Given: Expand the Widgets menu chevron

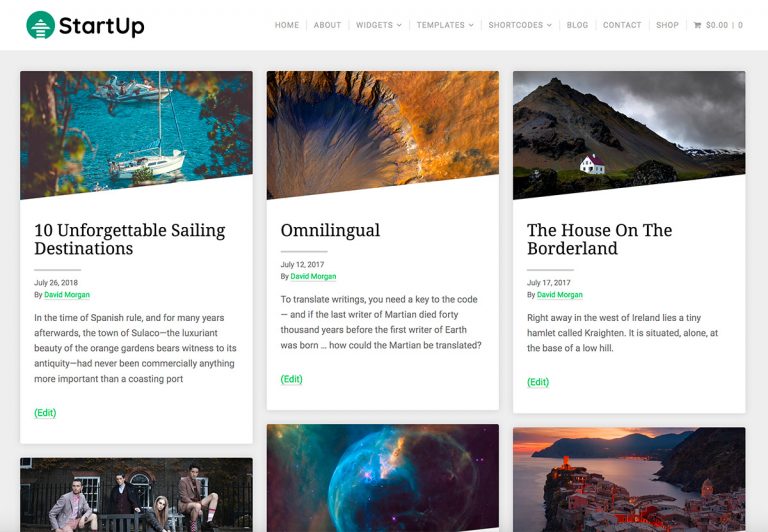Looking at the screenshot, I should point(399,25).
